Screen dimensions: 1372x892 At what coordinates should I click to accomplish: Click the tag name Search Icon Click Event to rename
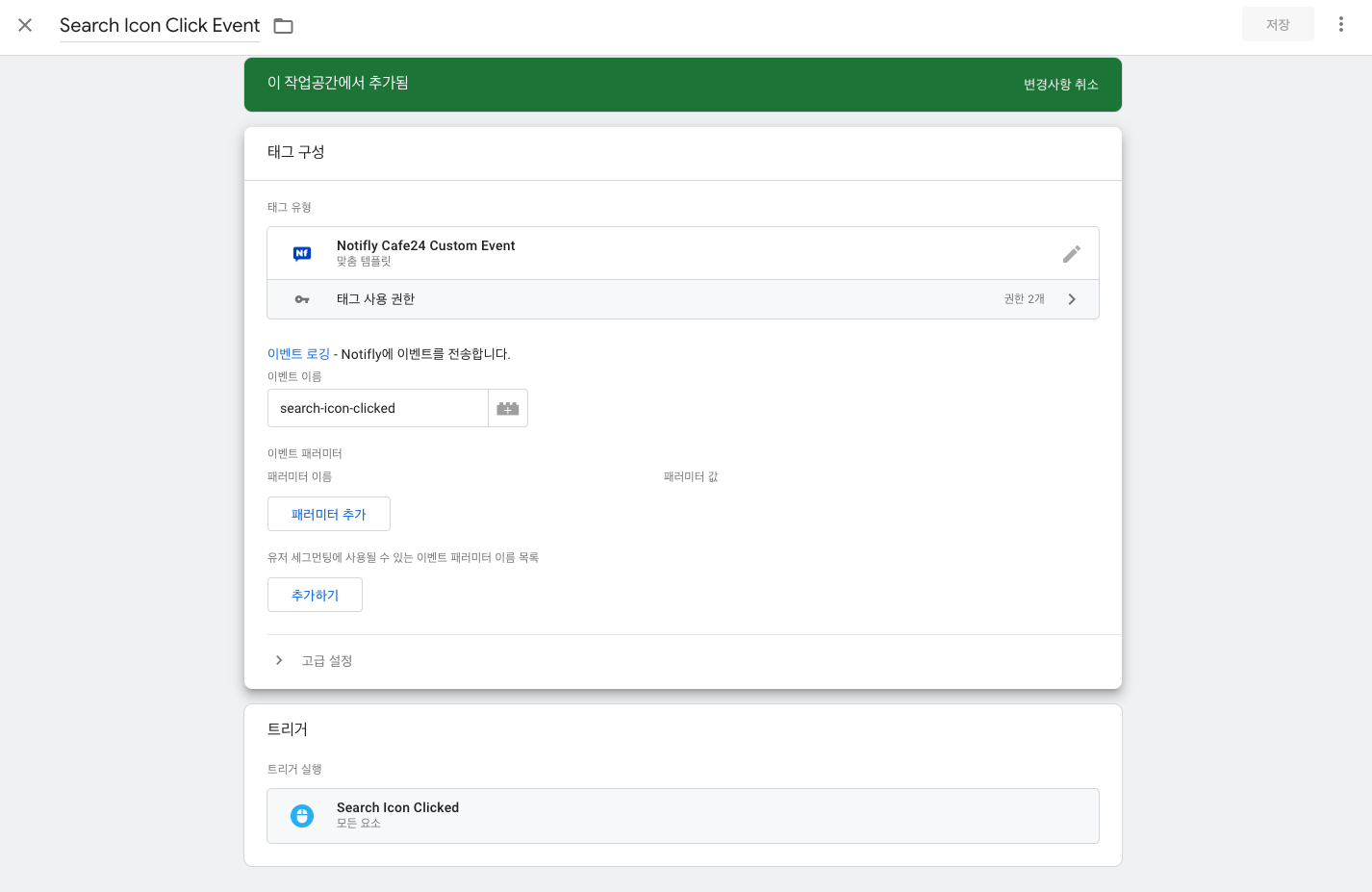pos(159,26)
